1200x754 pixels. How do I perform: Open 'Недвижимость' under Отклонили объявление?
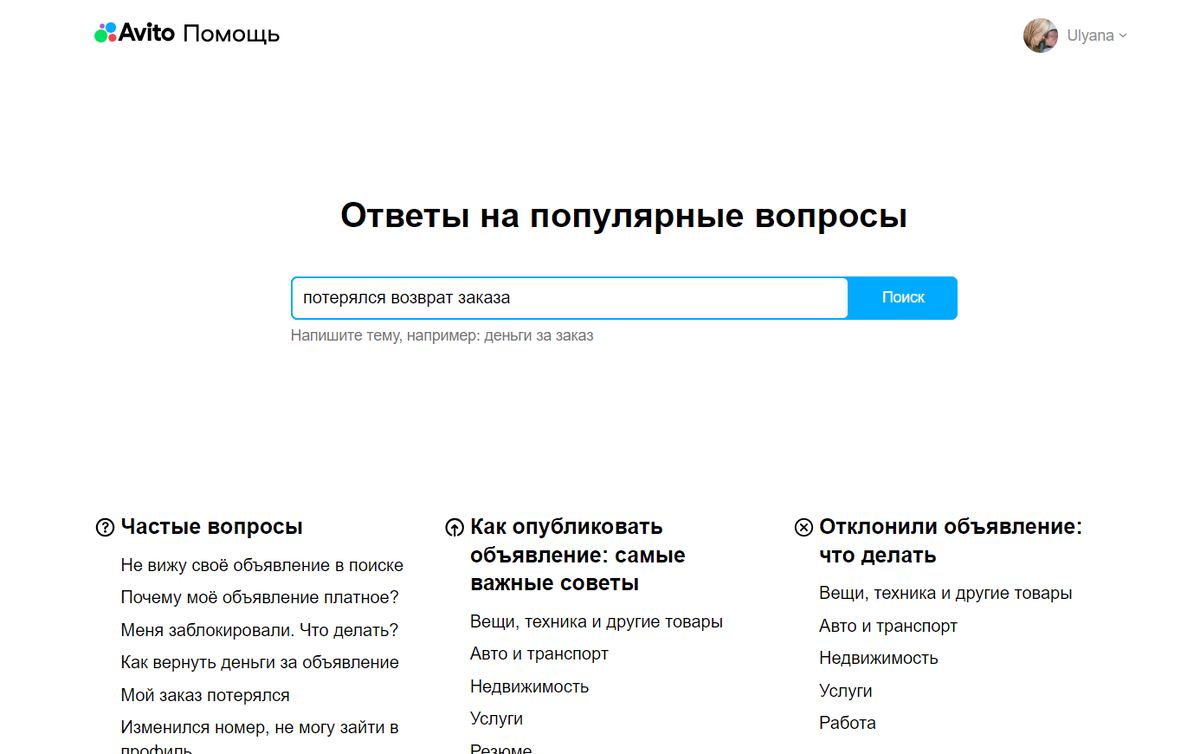tap(878, 658)
